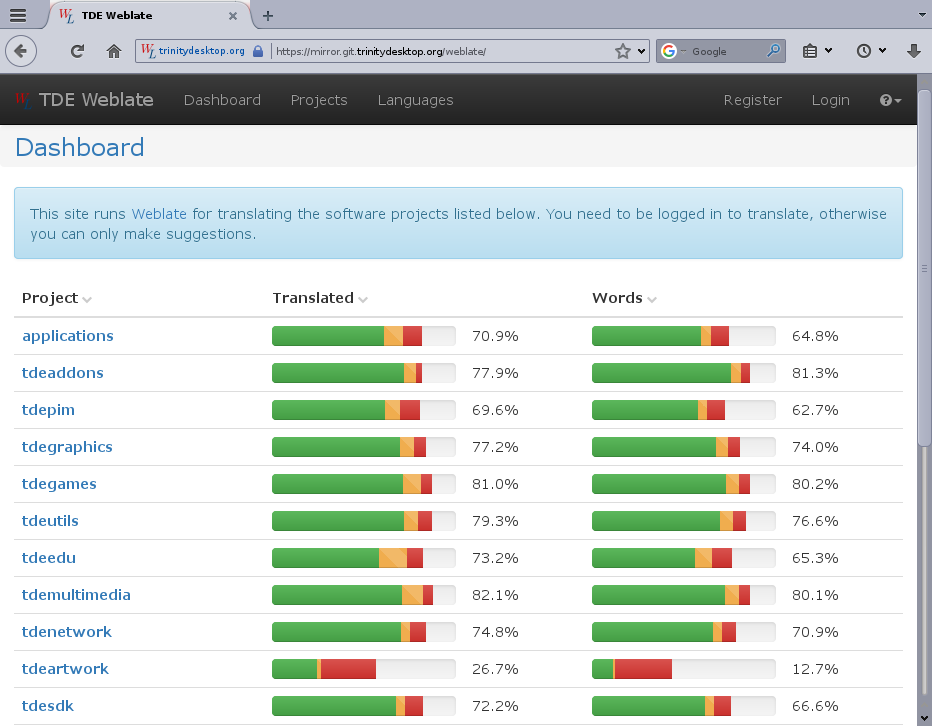Go to the Login page
Screen dimensions: 932x726
830,100
